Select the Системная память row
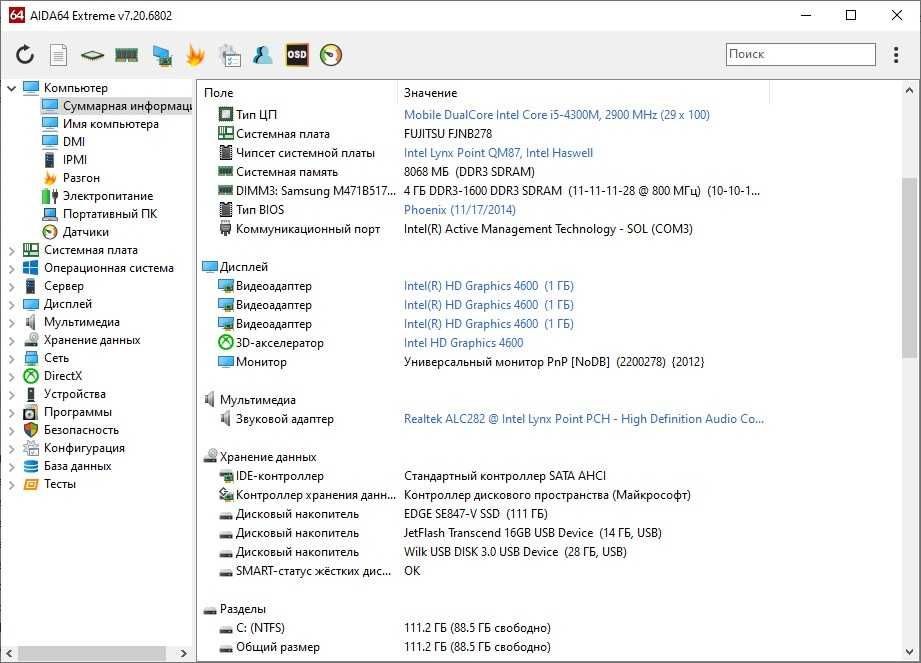The width and height of the screenshot is (921, 663). pyautogui.click(x=483, y=172)
